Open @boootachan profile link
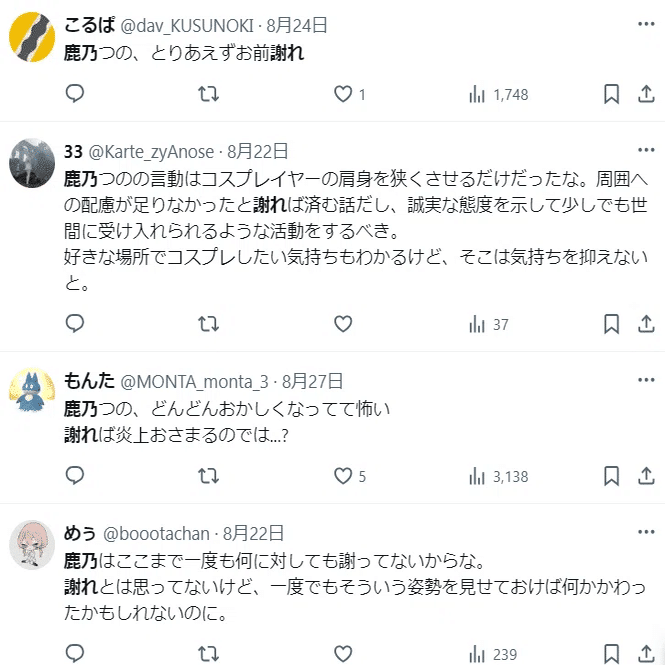The width and height of the screenshot is (665, 665). pos(156,534)
